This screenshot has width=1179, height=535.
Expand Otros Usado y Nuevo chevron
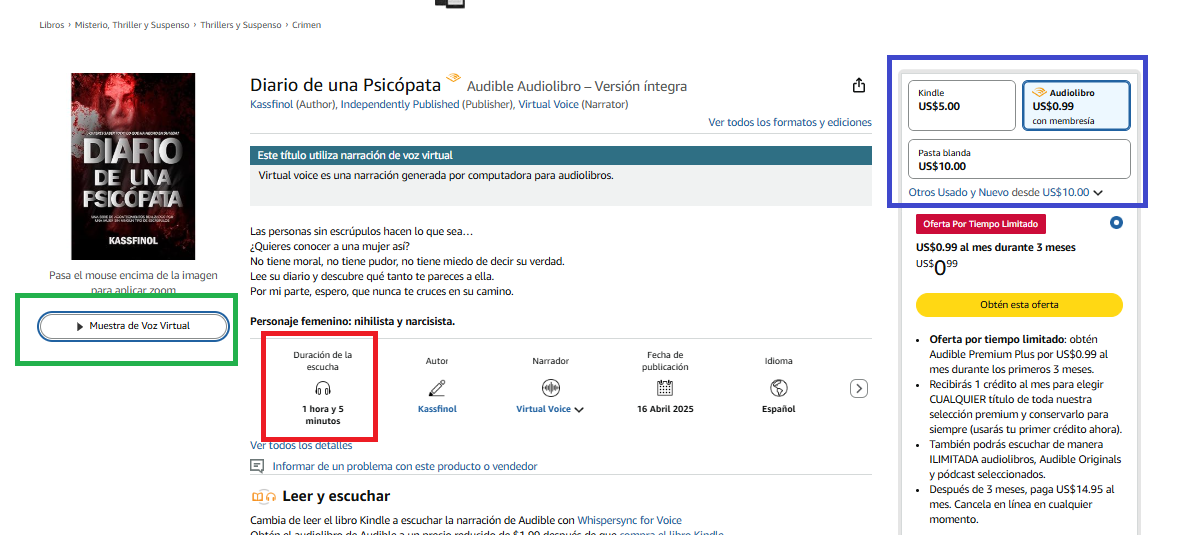tap(1099, 193)
